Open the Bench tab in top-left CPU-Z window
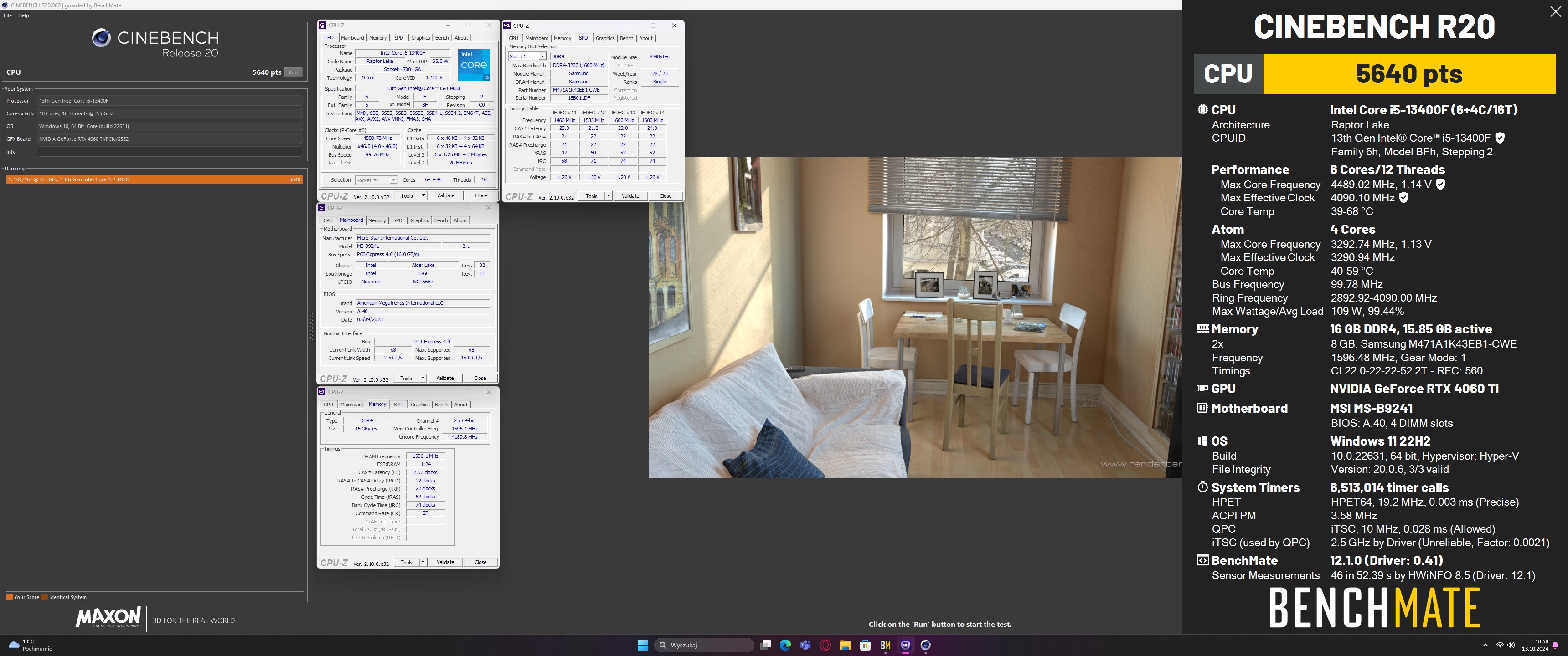Viewport: 1568px width, 656px height. pyautogui.click(x=442, y=38)
